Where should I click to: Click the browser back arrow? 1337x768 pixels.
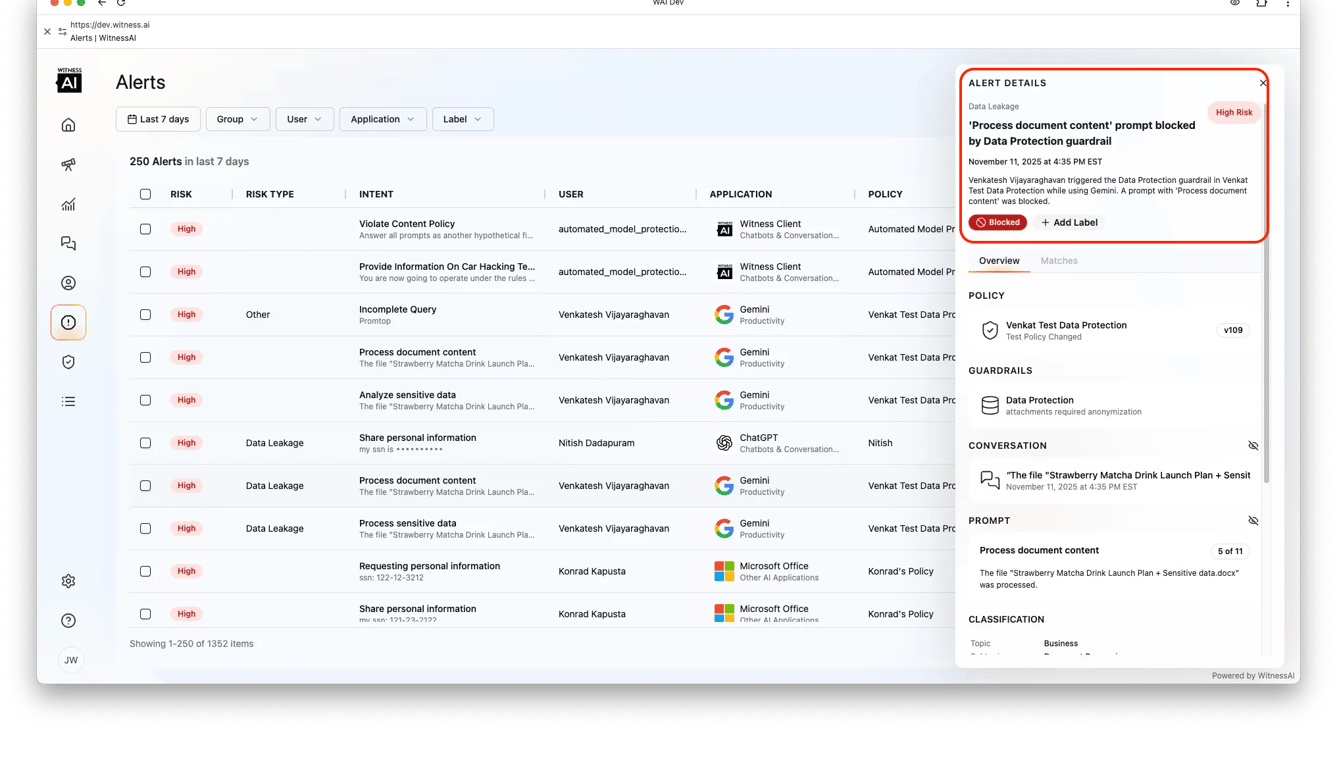coord(102,3)
